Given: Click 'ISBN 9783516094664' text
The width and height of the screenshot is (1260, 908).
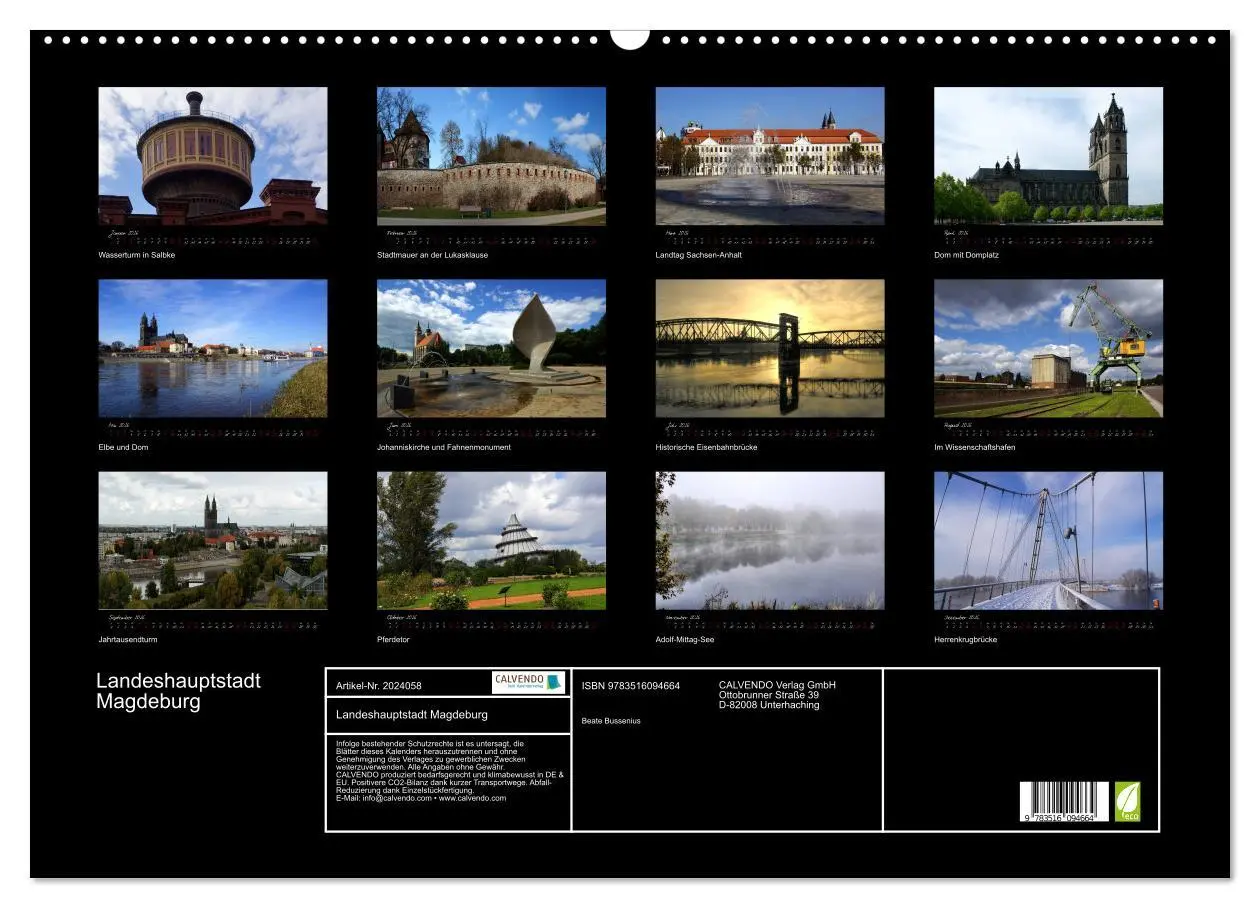Looking at the screenshot, I should [631, 686].
